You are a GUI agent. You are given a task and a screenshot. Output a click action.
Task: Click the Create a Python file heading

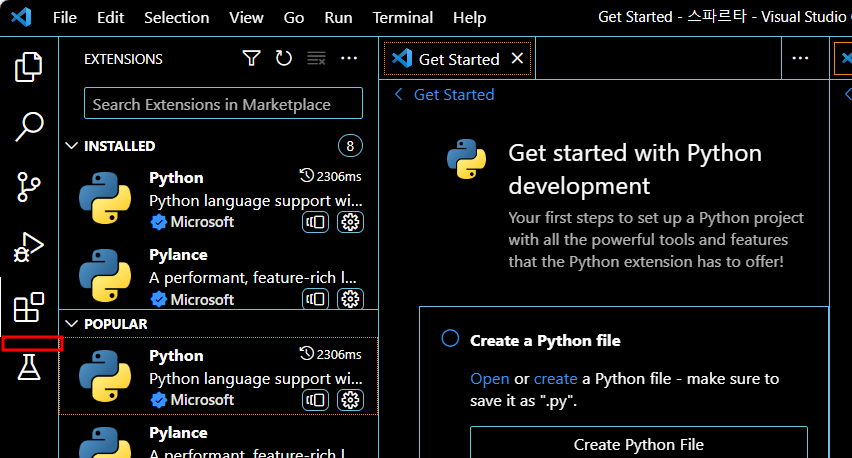coord(545,341)
